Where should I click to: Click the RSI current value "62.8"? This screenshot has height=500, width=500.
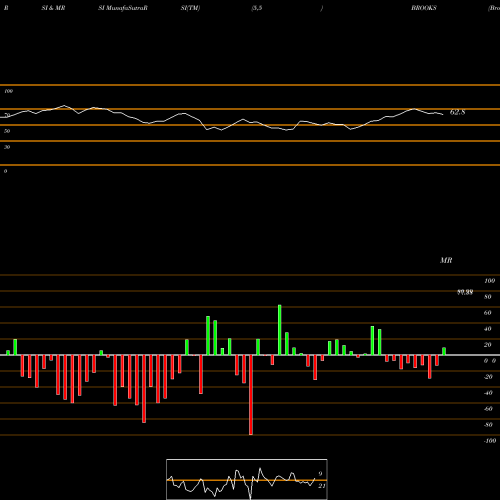pyautogui.click(x=457, y=112)
